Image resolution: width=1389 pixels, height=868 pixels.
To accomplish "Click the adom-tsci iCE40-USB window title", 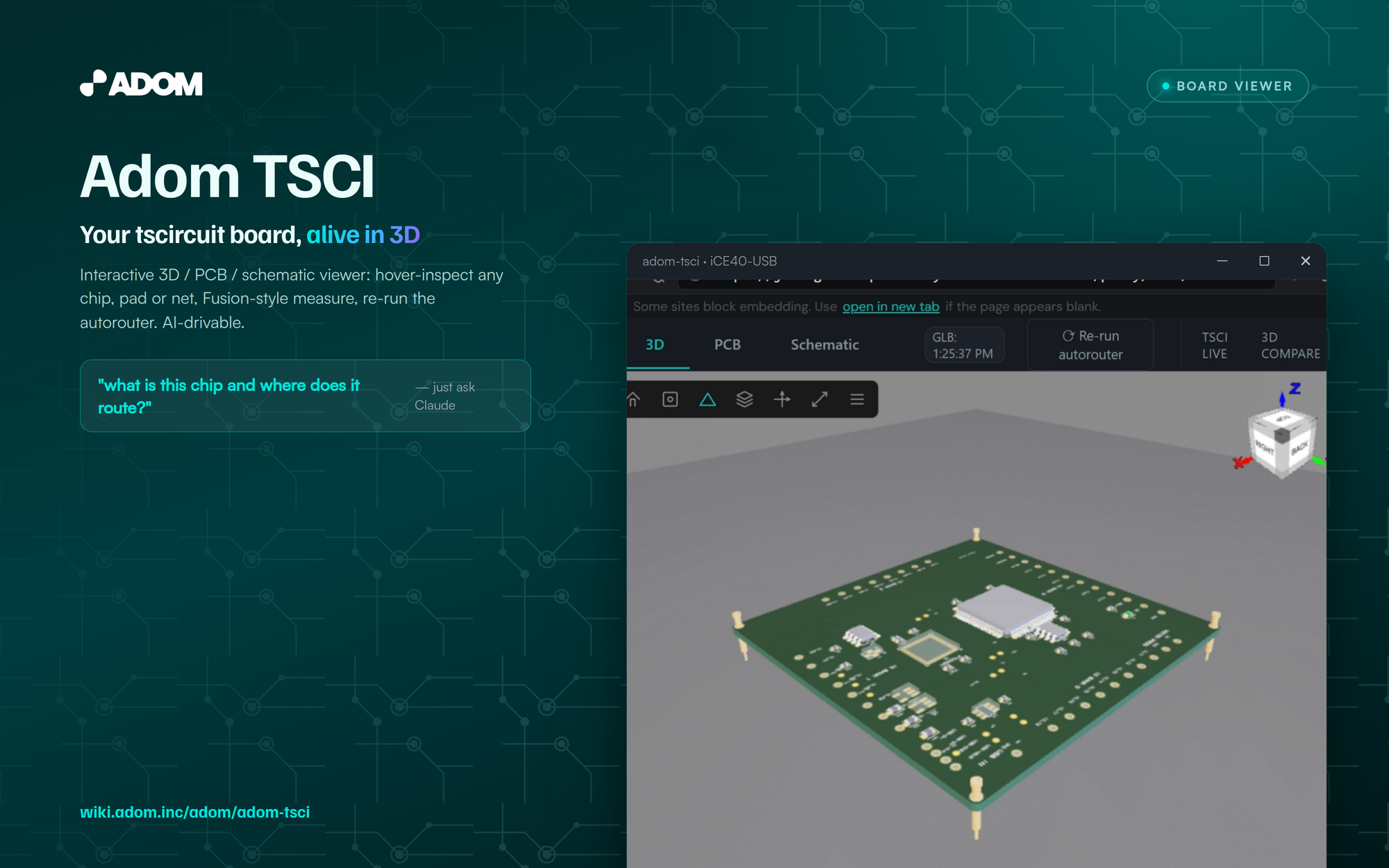I will click(x=709, y=261).
